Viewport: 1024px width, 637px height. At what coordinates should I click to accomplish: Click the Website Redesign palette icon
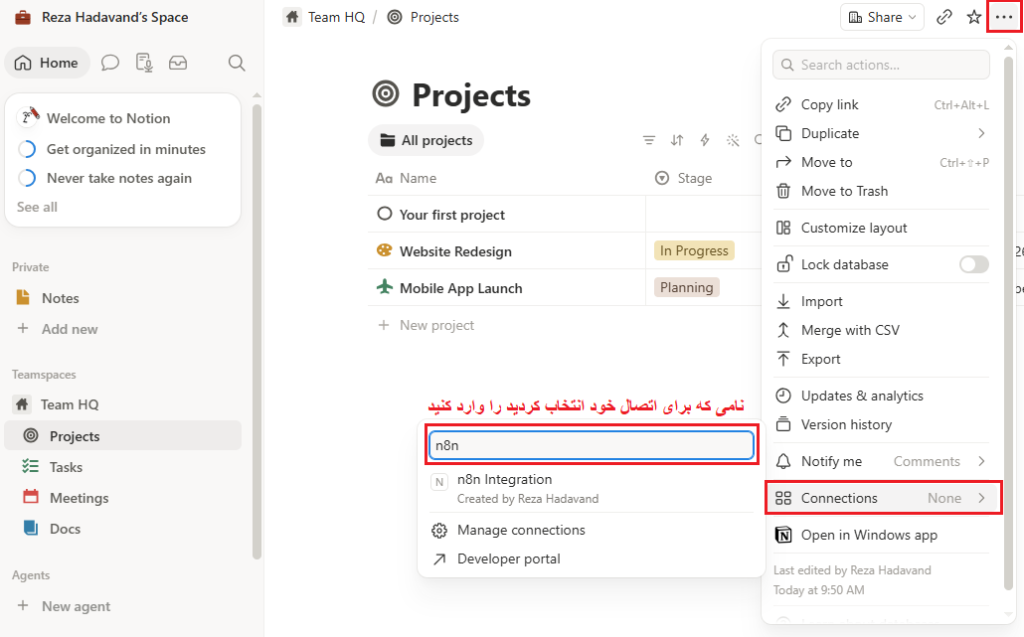click(385, 250)
